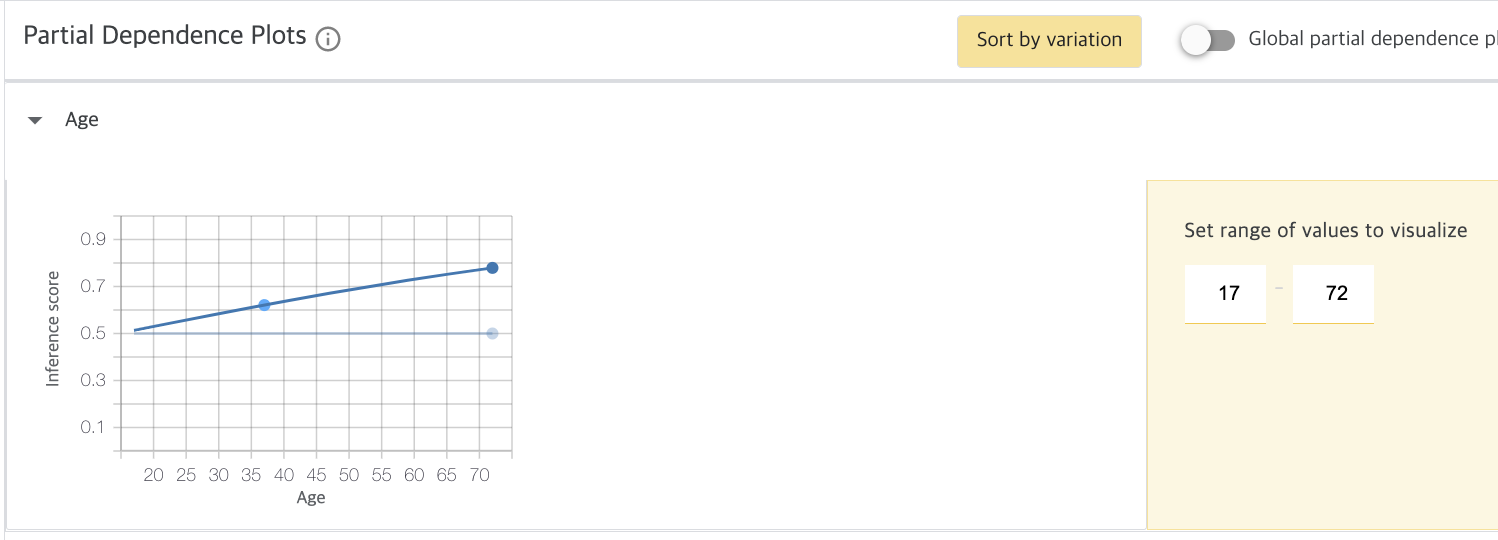Select the dark blue endpoint at age 72
This screenshot has height=540, width=1498.
492,268
